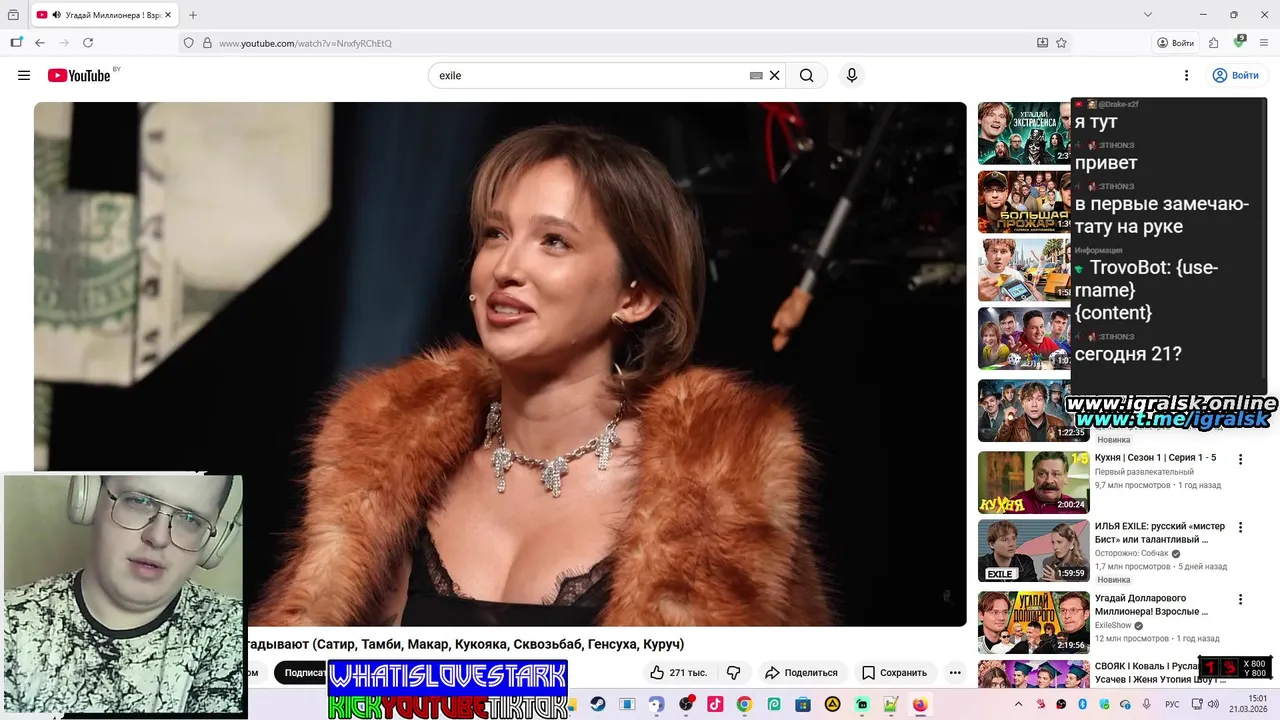Click the Поделиться share button

[x=802, y=672]
